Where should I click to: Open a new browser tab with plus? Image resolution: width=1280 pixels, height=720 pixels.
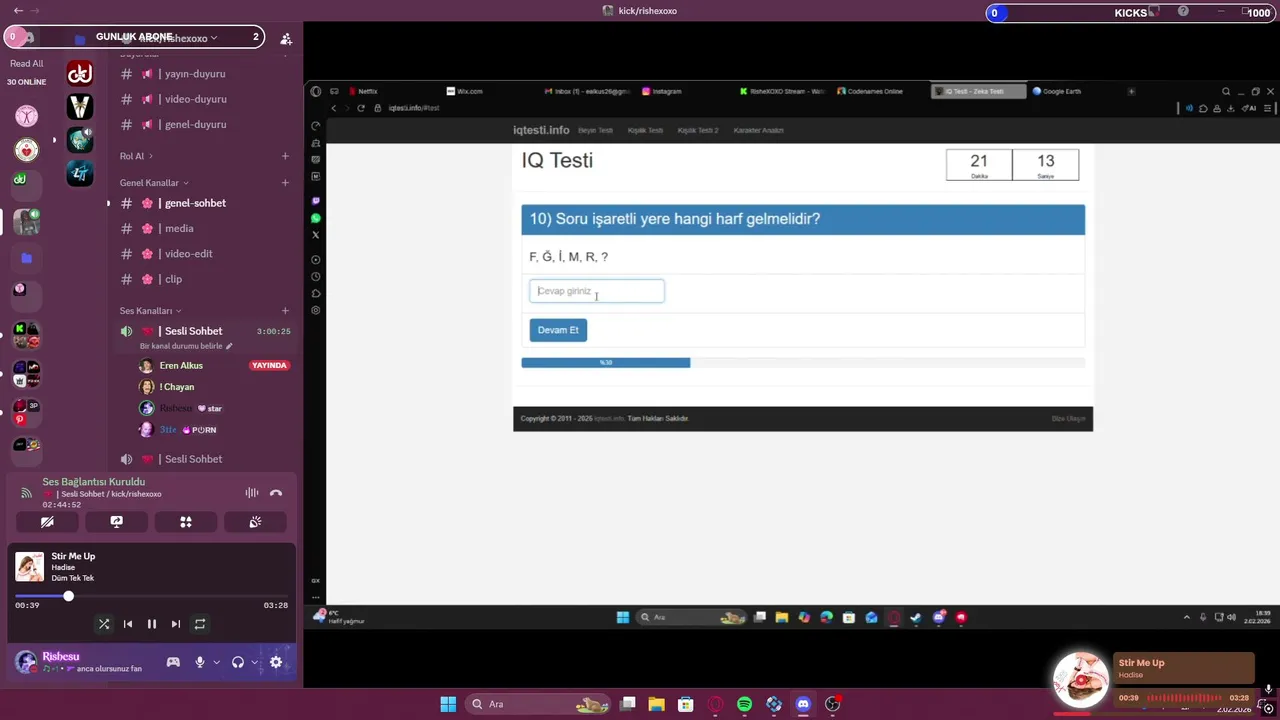point(1131,91)
